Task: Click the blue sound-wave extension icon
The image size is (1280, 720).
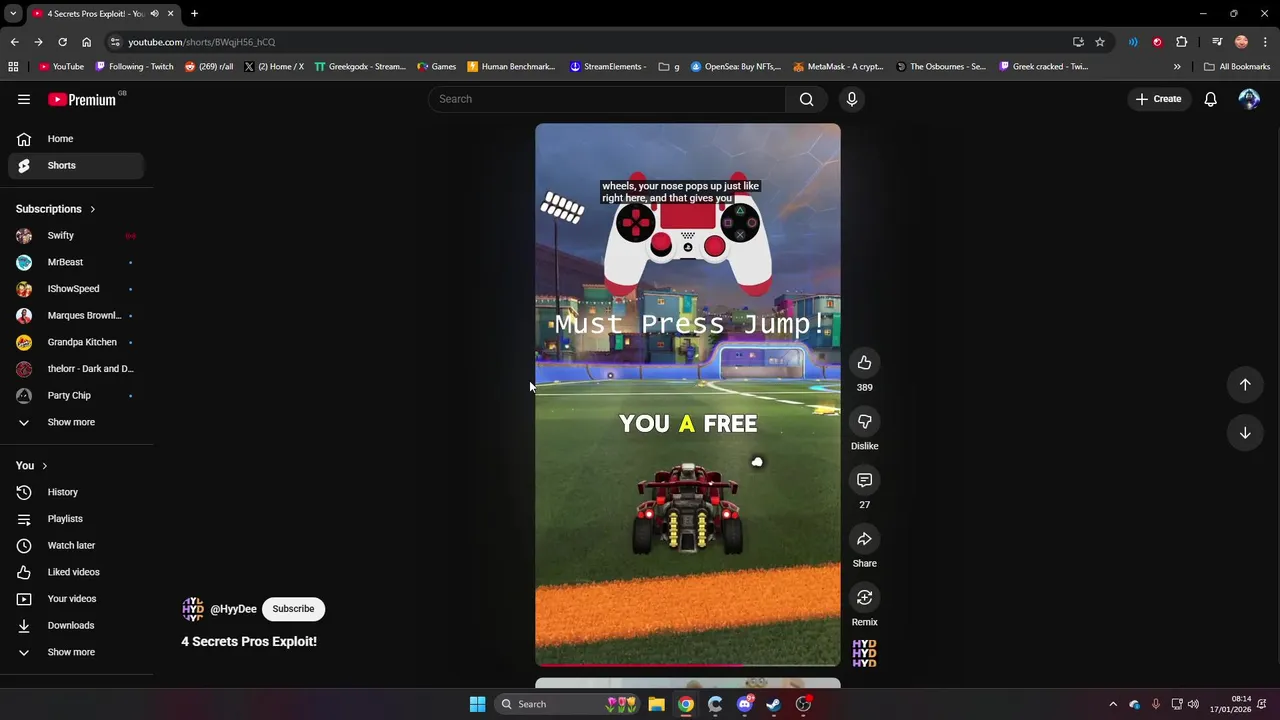Action: pos(1133,42)
